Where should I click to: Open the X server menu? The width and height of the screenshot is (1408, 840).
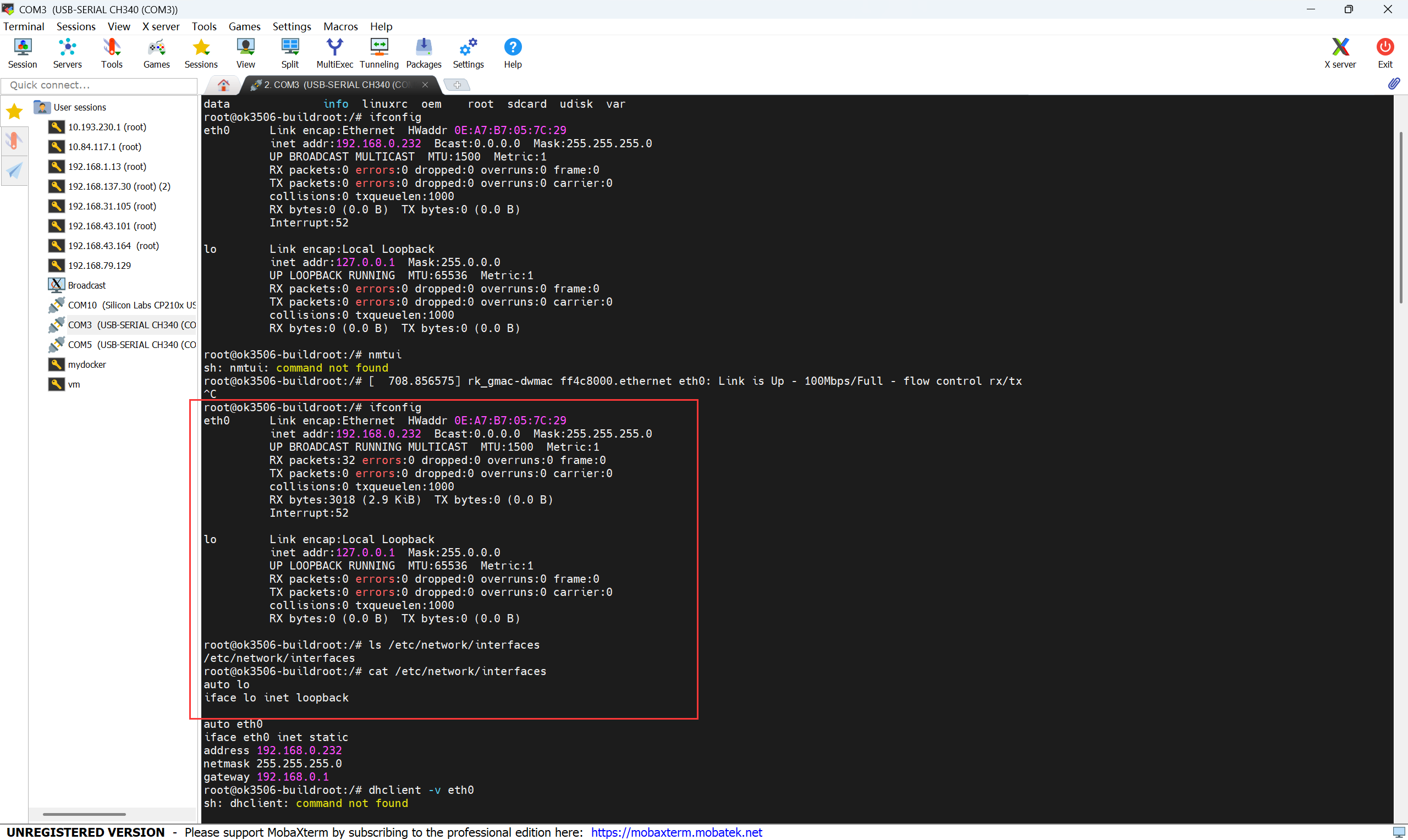coord(161,26)
